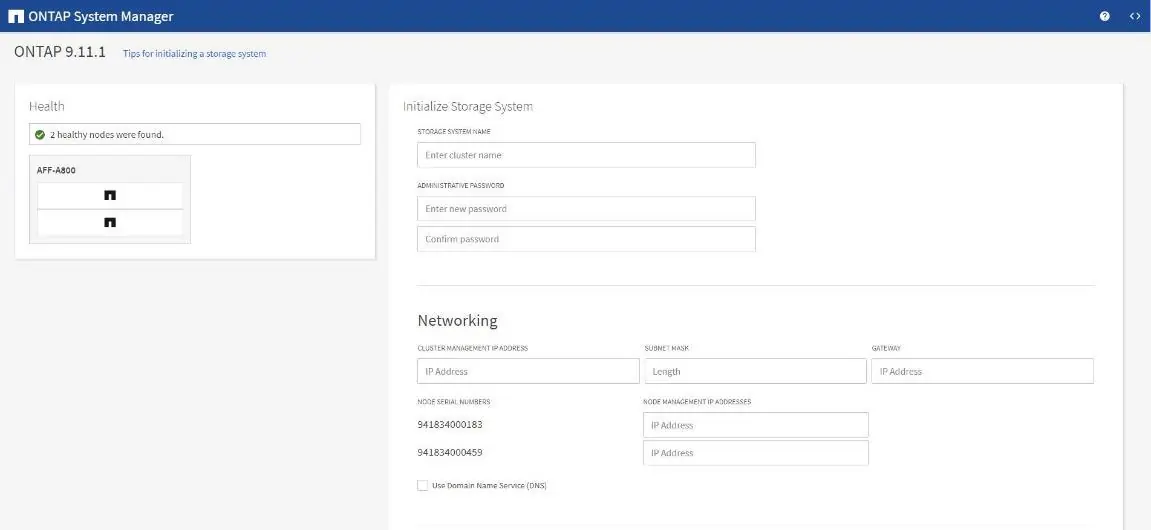Click node management IP field for 941834000183
Image resolution: width=1151 pixels, height=530 pixels.
(x=755, y=425)
